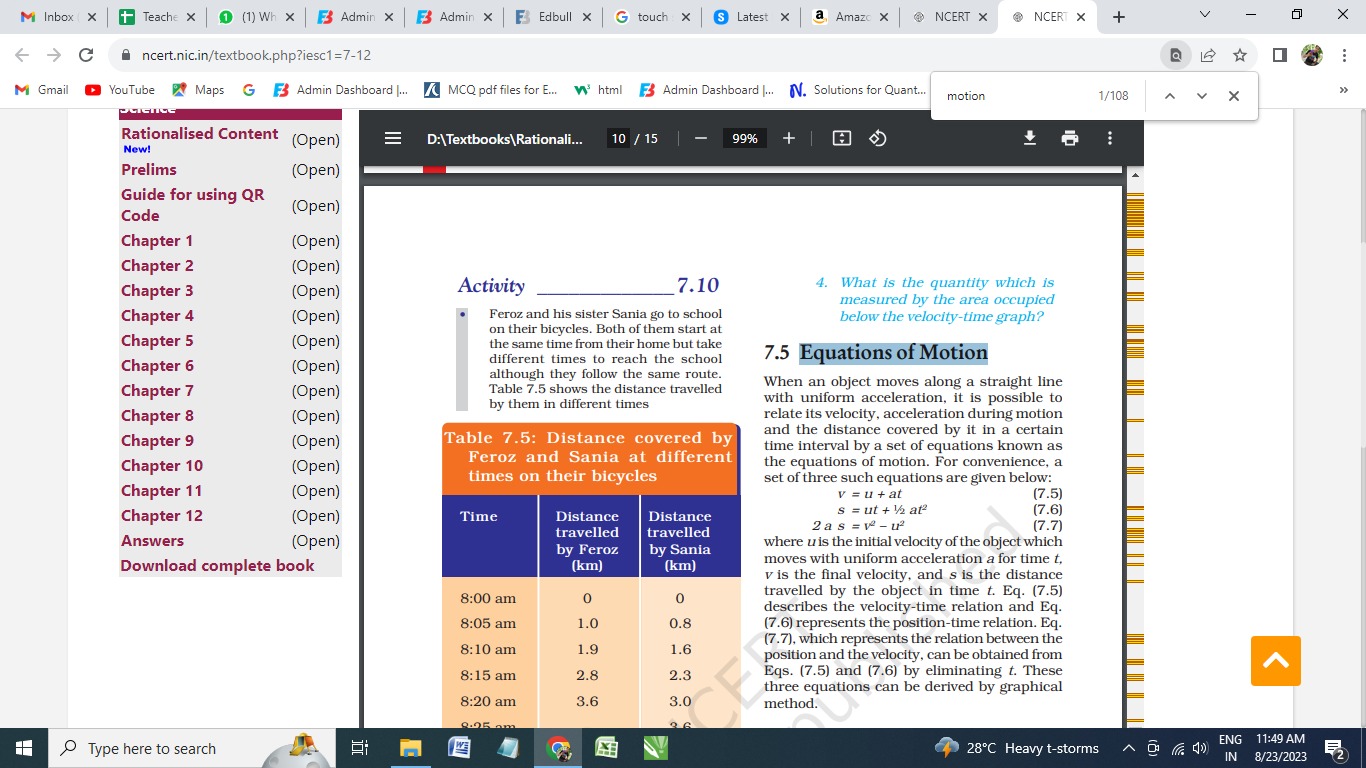Click the PDF page number field

point(619,138)
